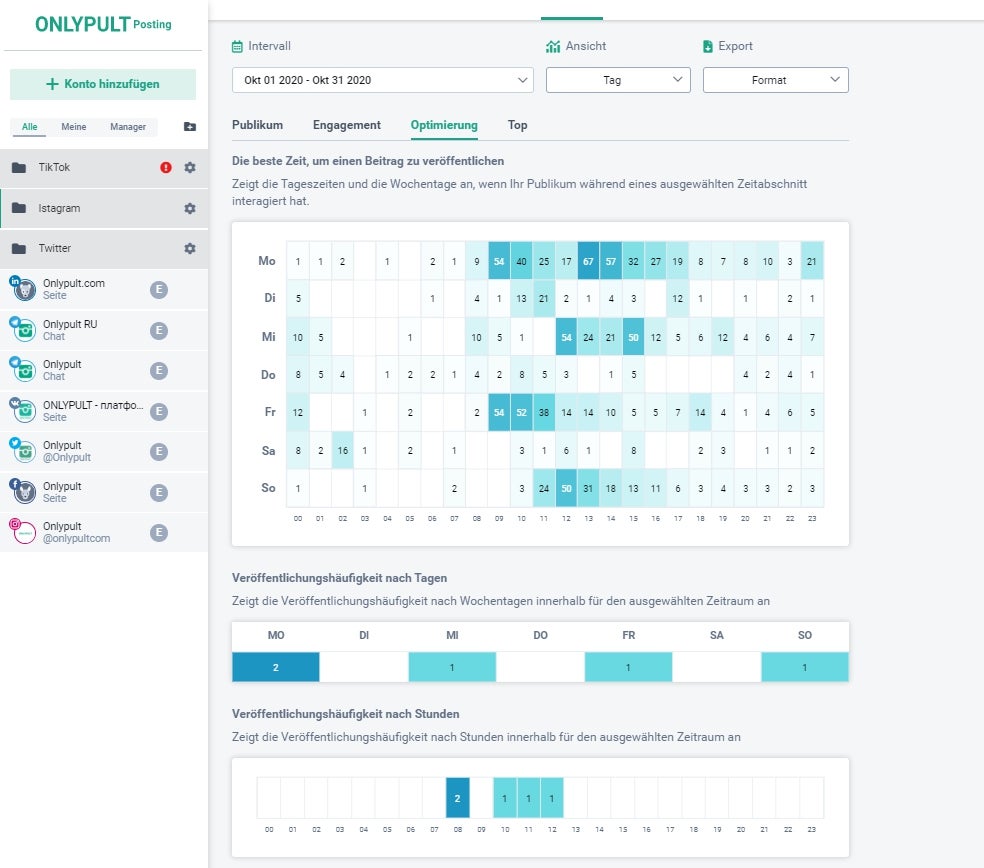Viewport: 984px width, 868px height.
Task: Click TikTok folder red warning icon
Action: 166,168
